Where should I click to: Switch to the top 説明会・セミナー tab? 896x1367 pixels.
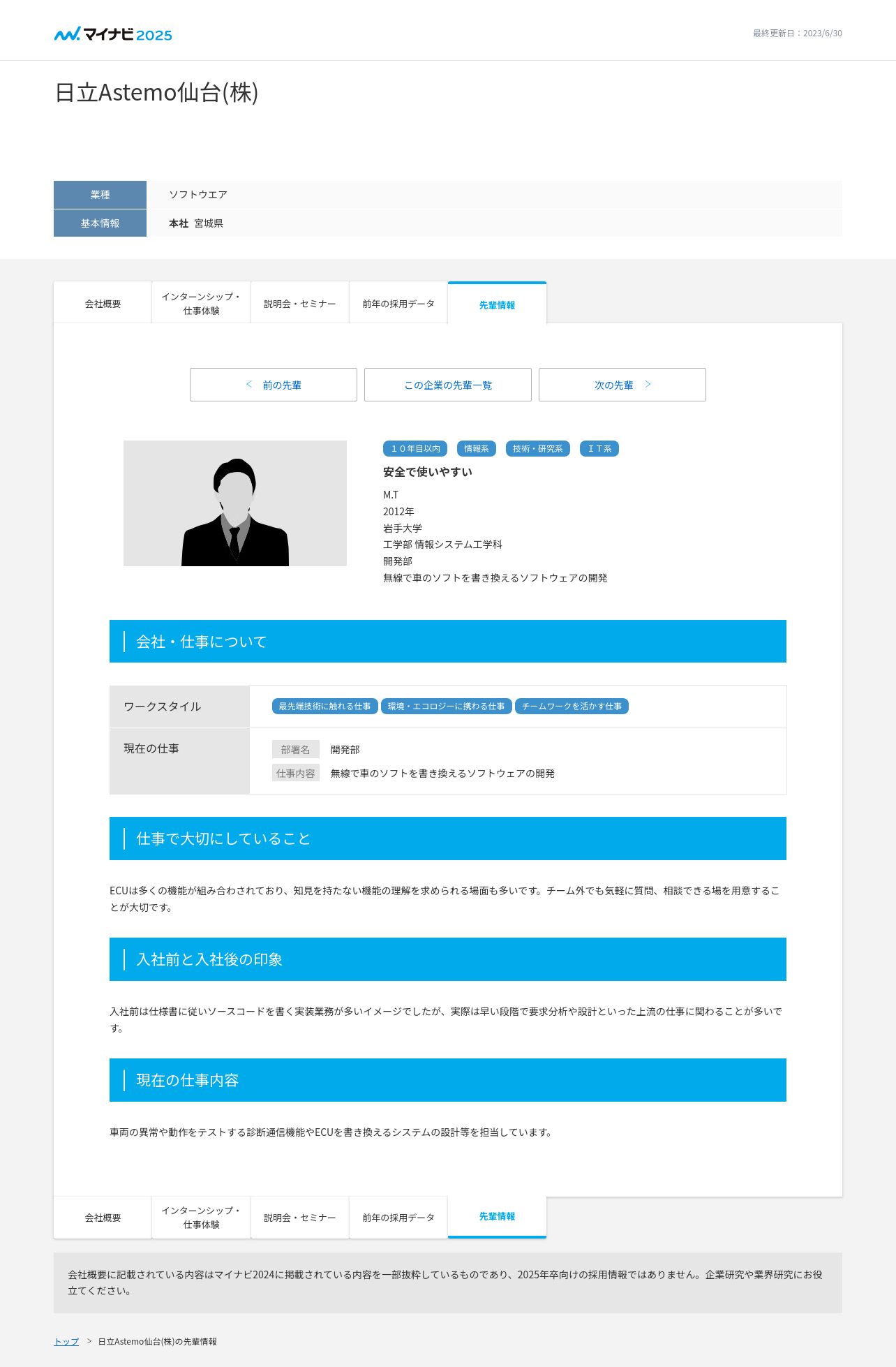tap(299, 304)
